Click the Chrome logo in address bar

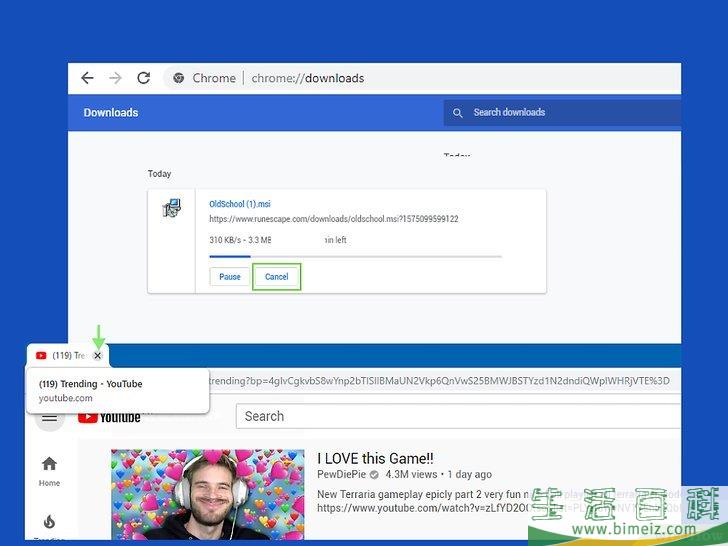[x=179, y=78]
